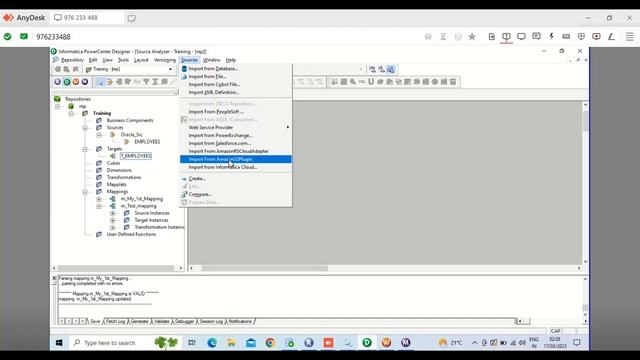This screenshot has width=640, height=360.
Task: Switch to the Fetch Log tab
Action: (116, 322)
